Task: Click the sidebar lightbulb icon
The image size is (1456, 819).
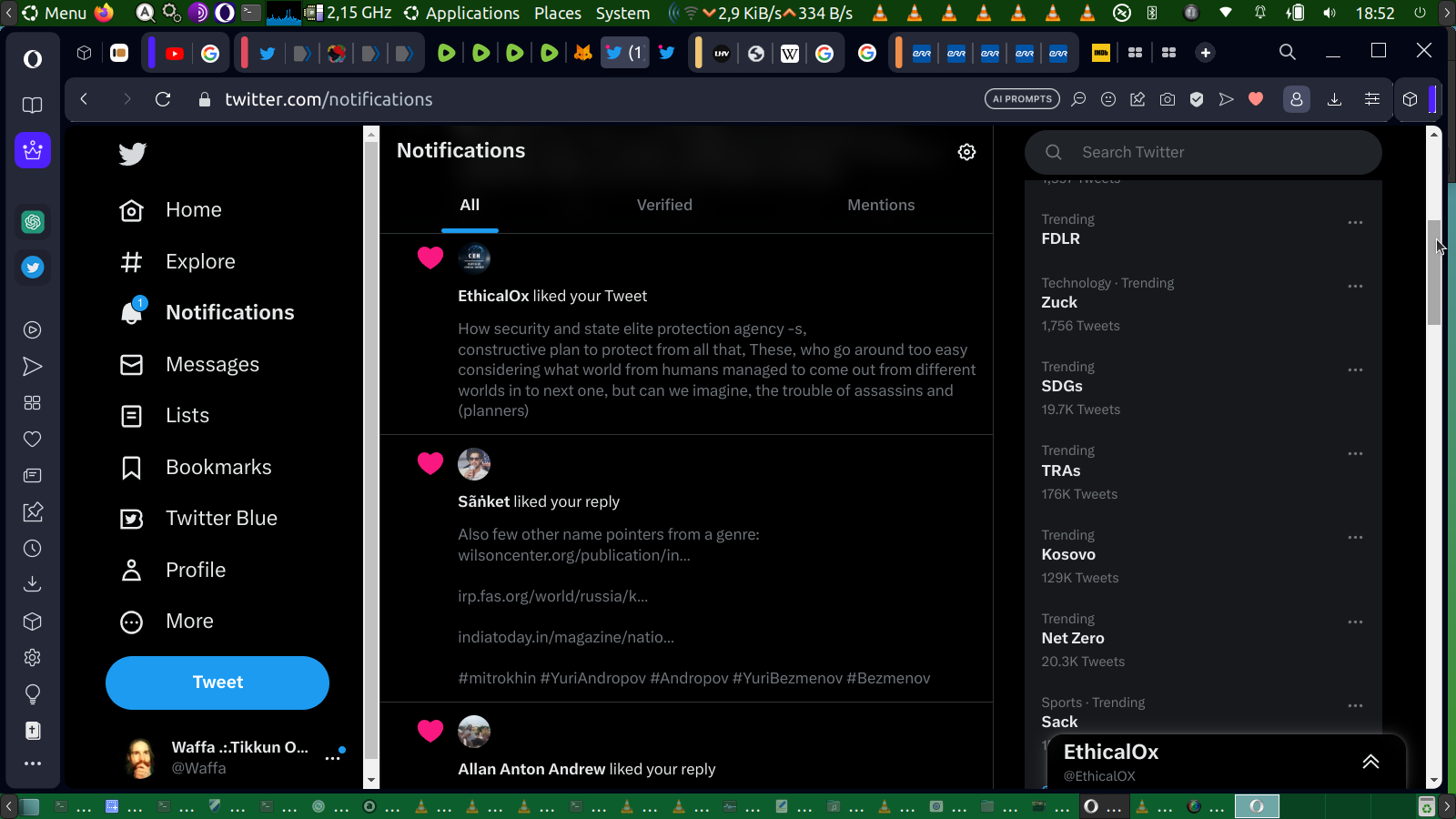Action: (x=33, y=694)
